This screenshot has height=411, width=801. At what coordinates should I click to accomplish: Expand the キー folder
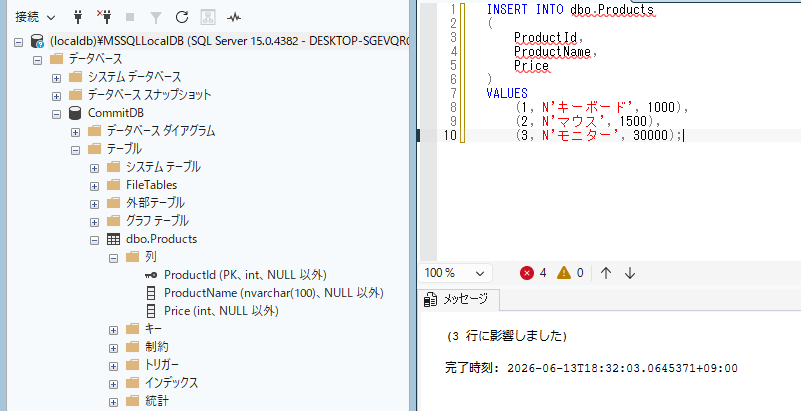[x=113, y=330]
